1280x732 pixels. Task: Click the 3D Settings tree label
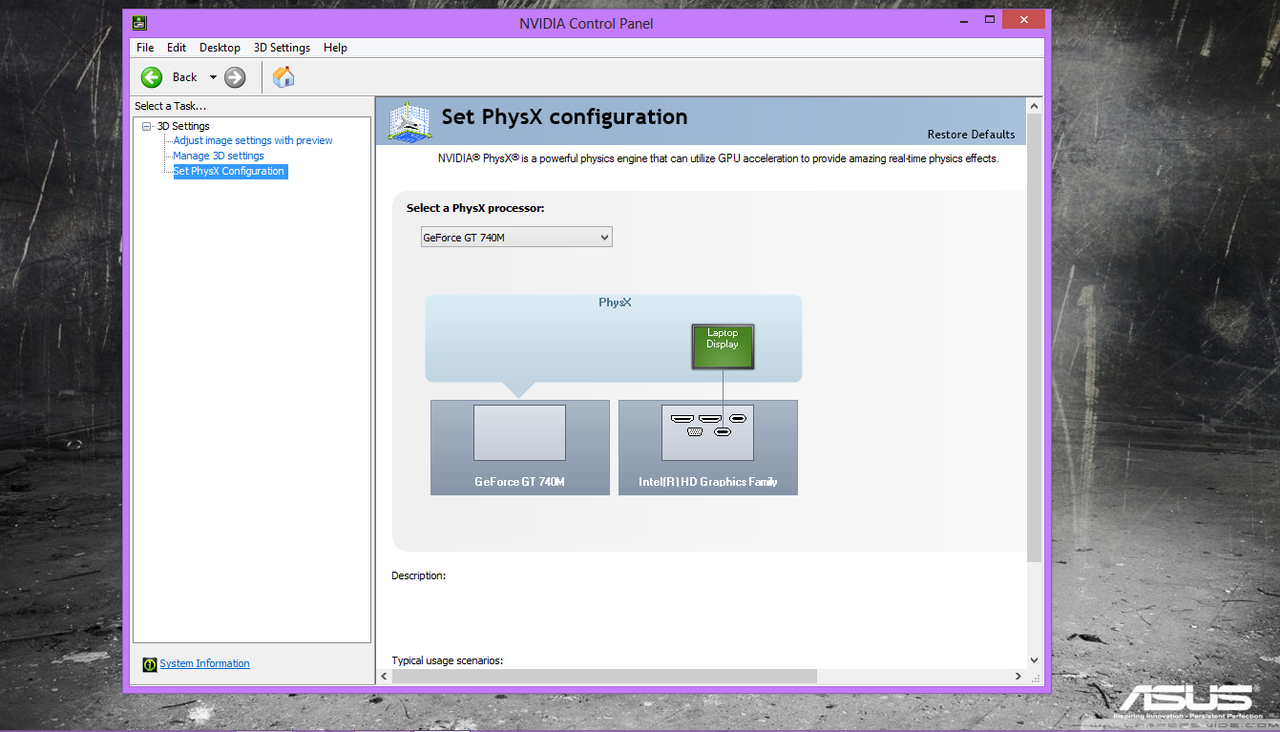(x=184, y=126)
